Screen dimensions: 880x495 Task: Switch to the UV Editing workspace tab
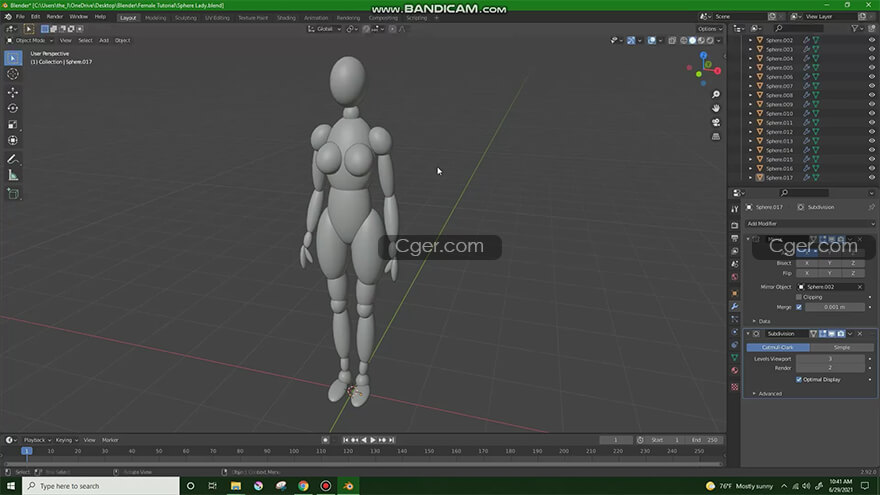(217, 18)
